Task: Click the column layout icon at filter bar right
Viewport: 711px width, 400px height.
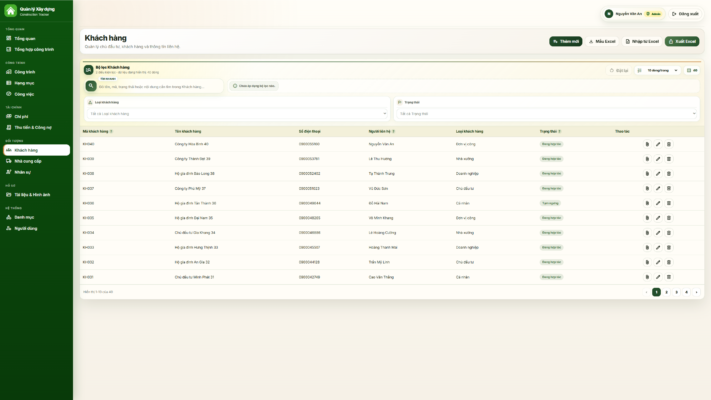Action: (692, 70)
